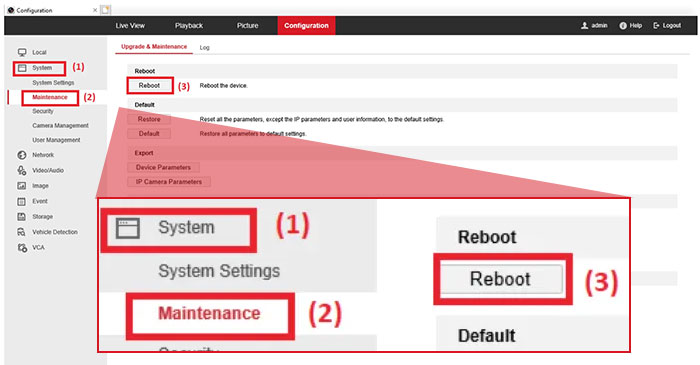Image resolution: width=700 pixels, height=365 pixels.
Task: Open Camera Management submenu item
Action: point(60,125)
